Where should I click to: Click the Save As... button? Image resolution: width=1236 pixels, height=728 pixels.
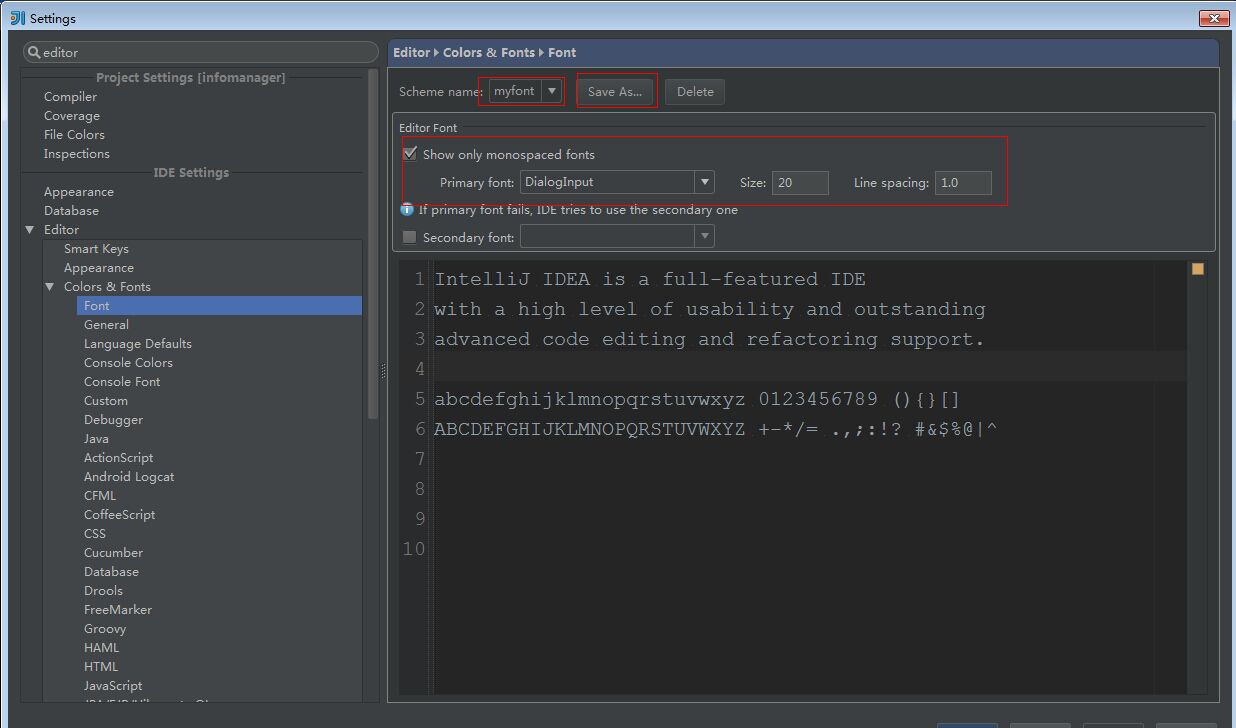click(615, 91)
